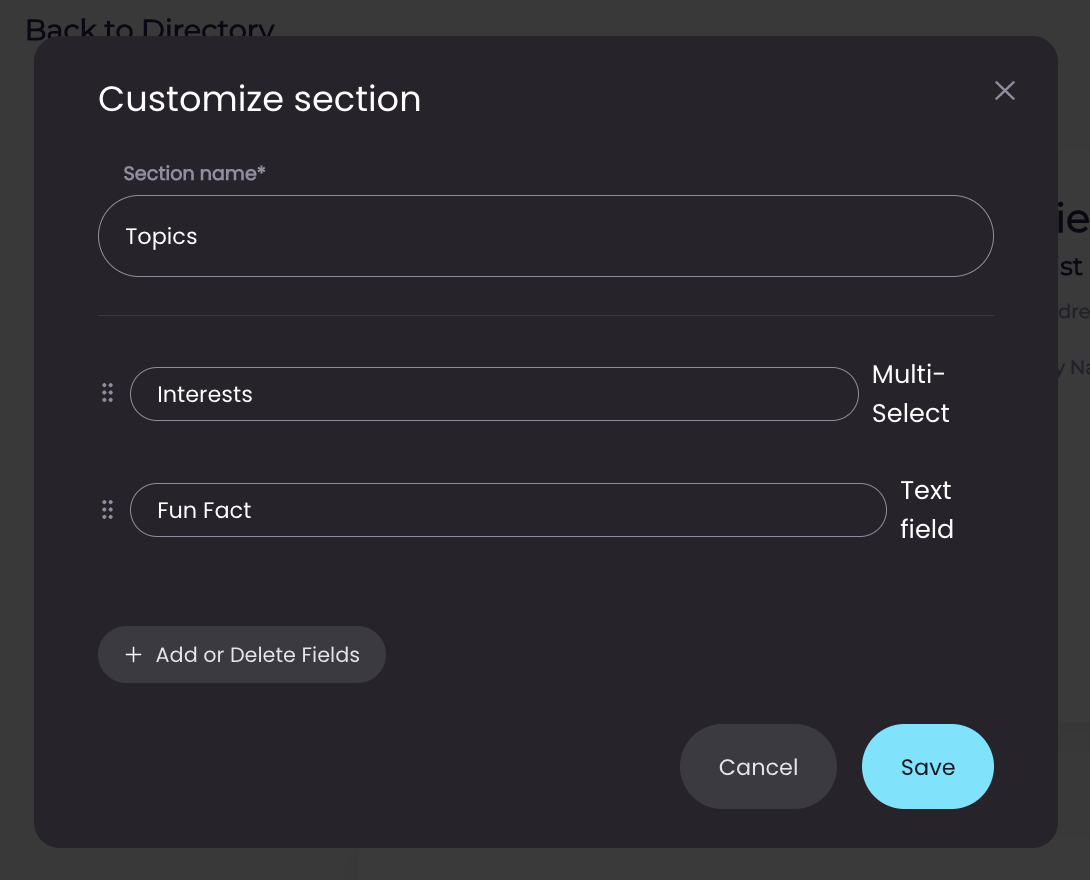Cancel the section customization
1090x880 pixels.
[x=758, y=767]
